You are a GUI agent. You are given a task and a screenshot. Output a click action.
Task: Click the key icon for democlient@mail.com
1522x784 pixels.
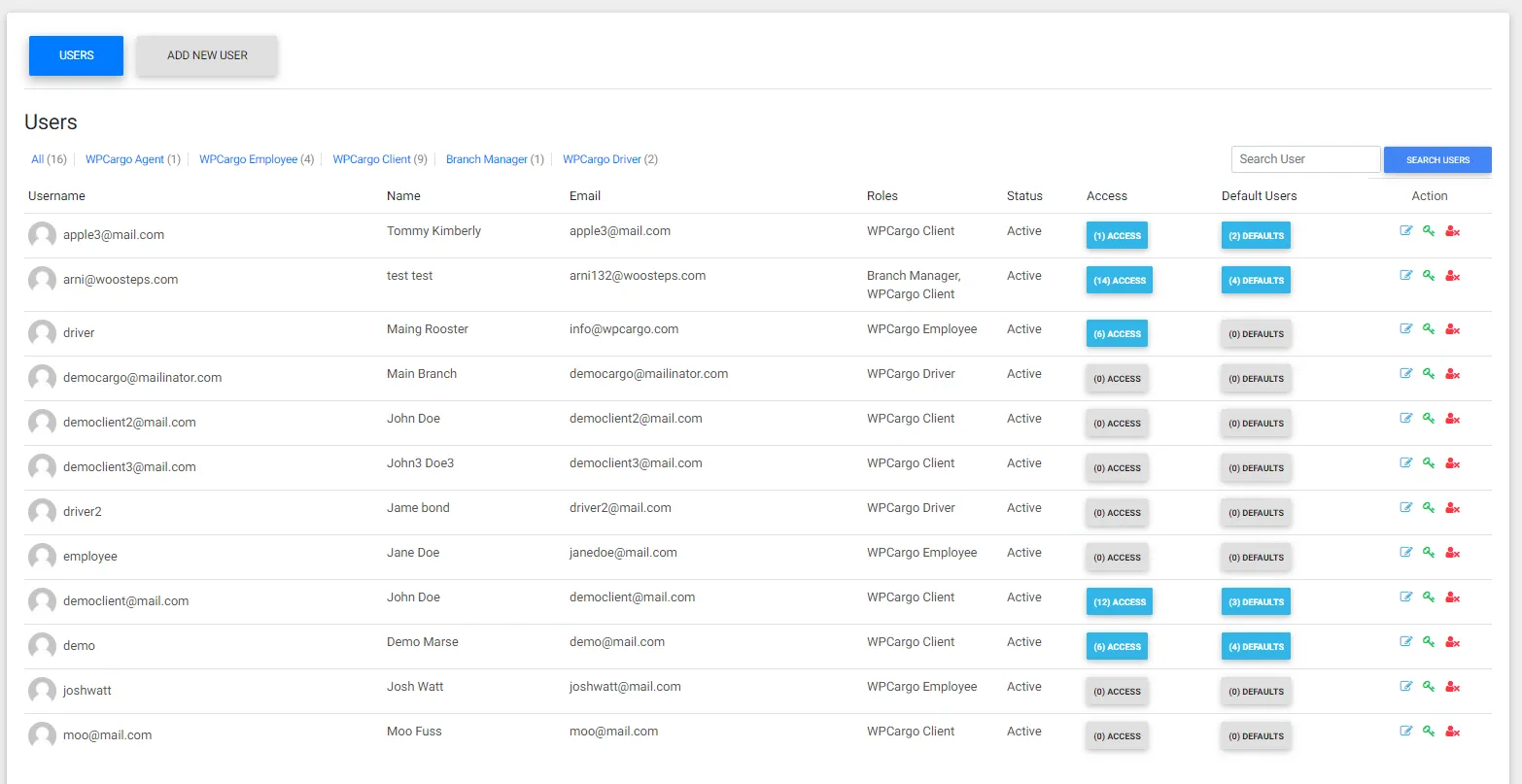point(1429,597)
